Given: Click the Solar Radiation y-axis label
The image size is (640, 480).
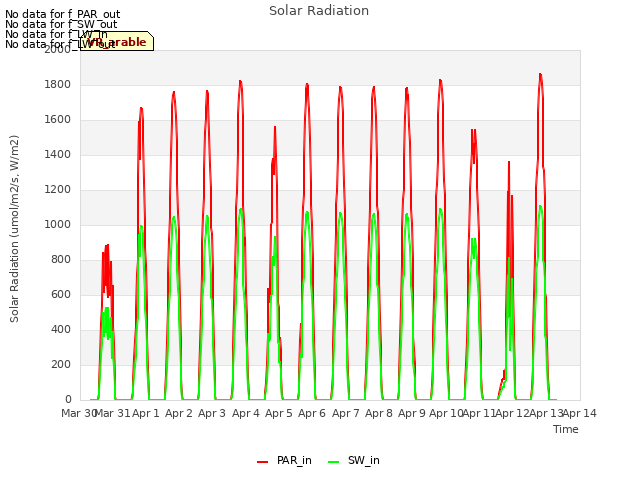Looking at the screenshot, I should coord(14,229).
